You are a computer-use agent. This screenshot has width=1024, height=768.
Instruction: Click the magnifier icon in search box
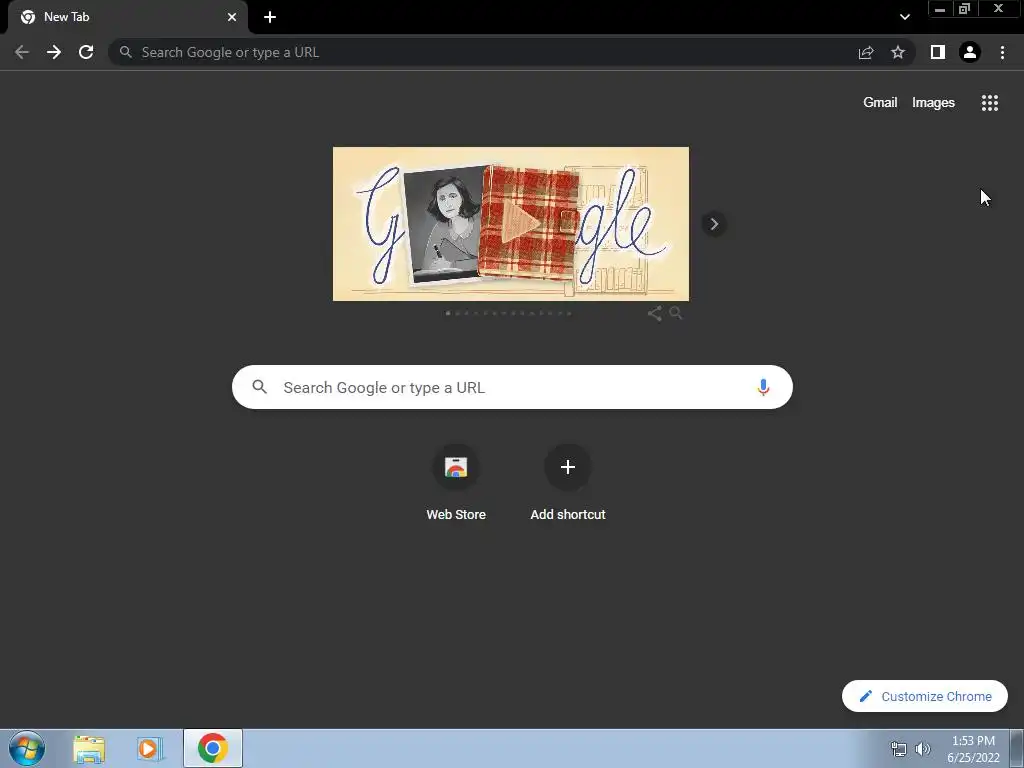[x=259, y=387]
